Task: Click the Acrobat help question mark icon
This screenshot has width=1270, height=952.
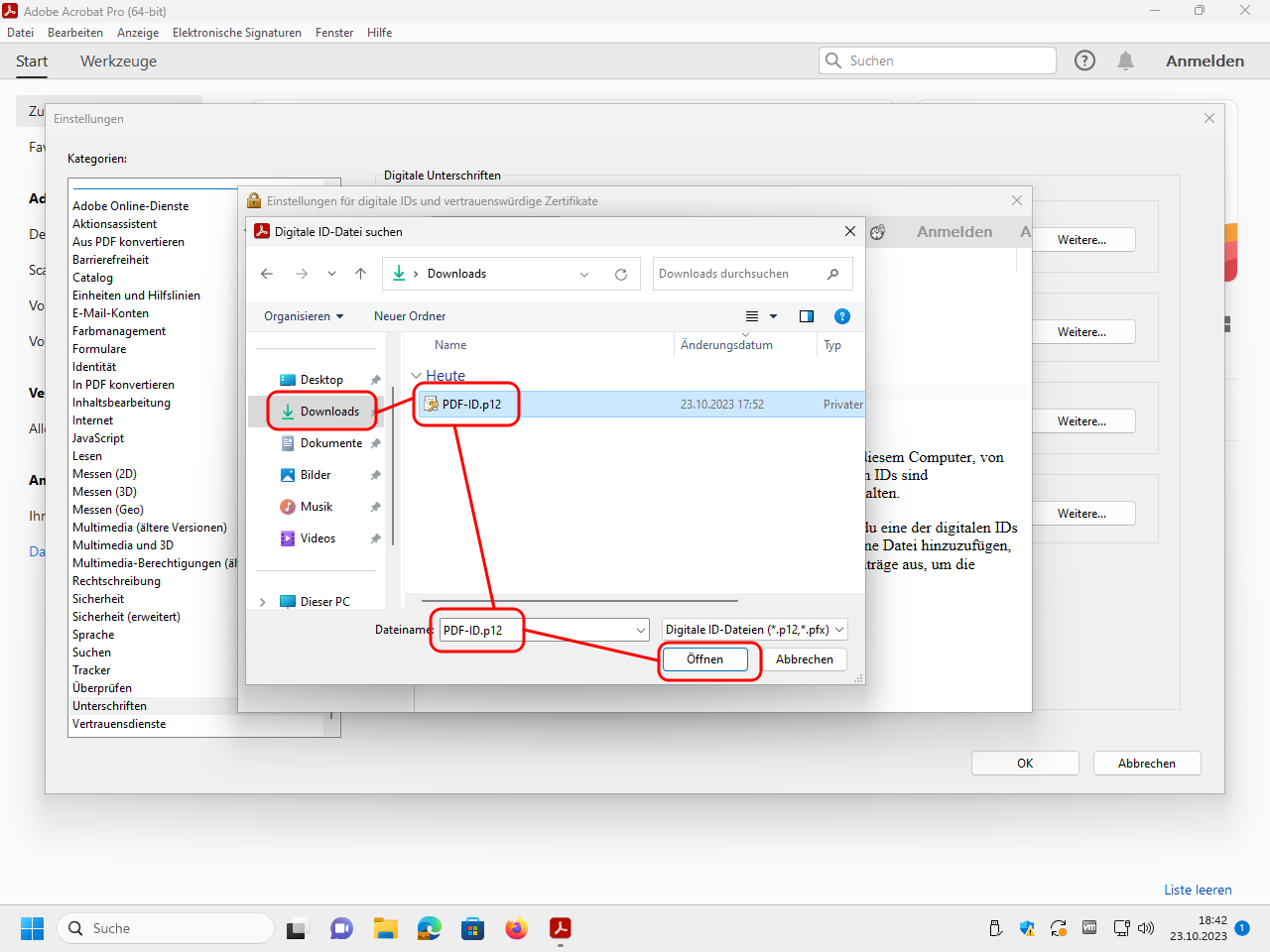Action: (x=1084, y=61)
